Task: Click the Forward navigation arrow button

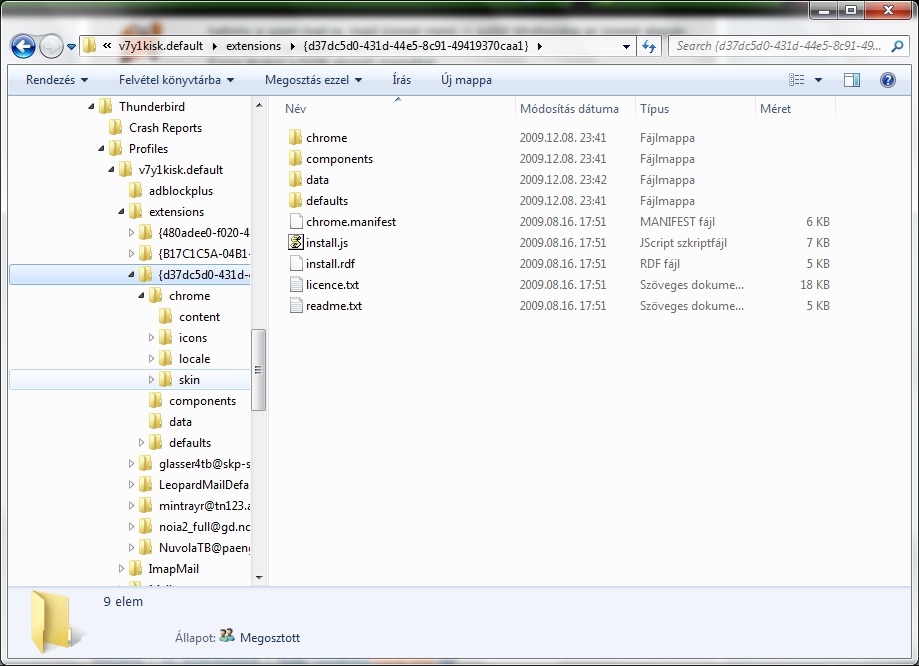Action: coord(51,46)
